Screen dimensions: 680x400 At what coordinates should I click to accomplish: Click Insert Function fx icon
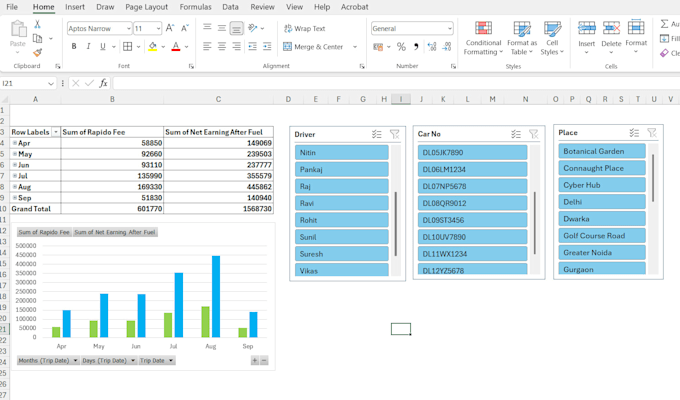103,83
